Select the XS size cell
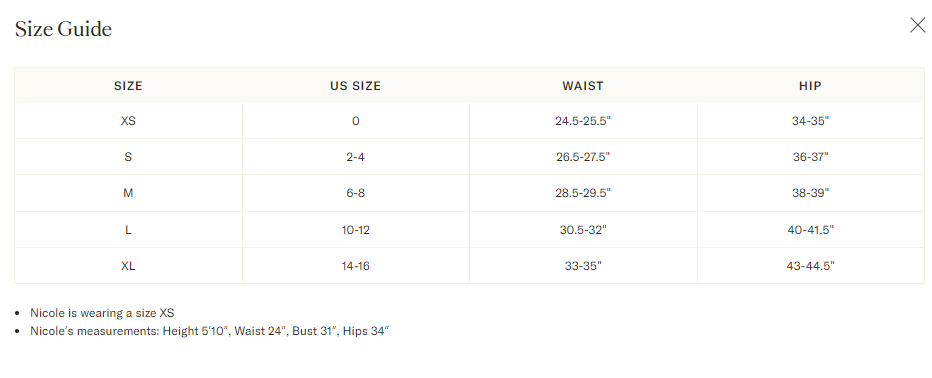This screenshot has width=932, height=378. click(128, 121)
